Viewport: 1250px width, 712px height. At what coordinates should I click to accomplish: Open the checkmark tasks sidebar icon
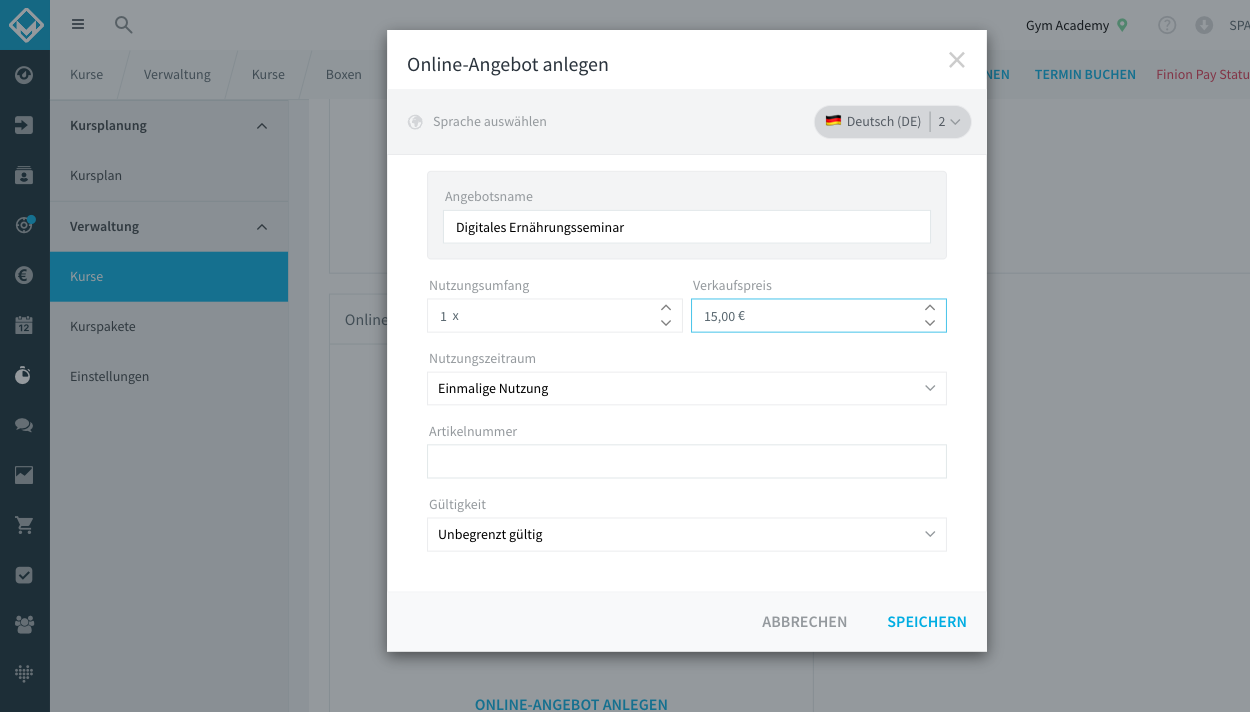click(25, 575)
